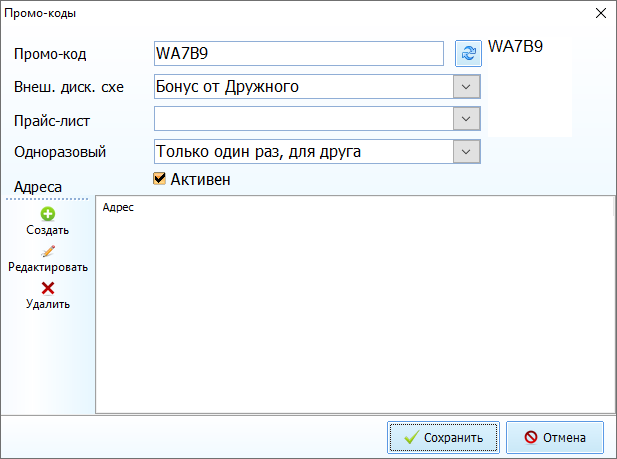Expand the Внеш. диск. схе dropdown arrow

(467, 87)
